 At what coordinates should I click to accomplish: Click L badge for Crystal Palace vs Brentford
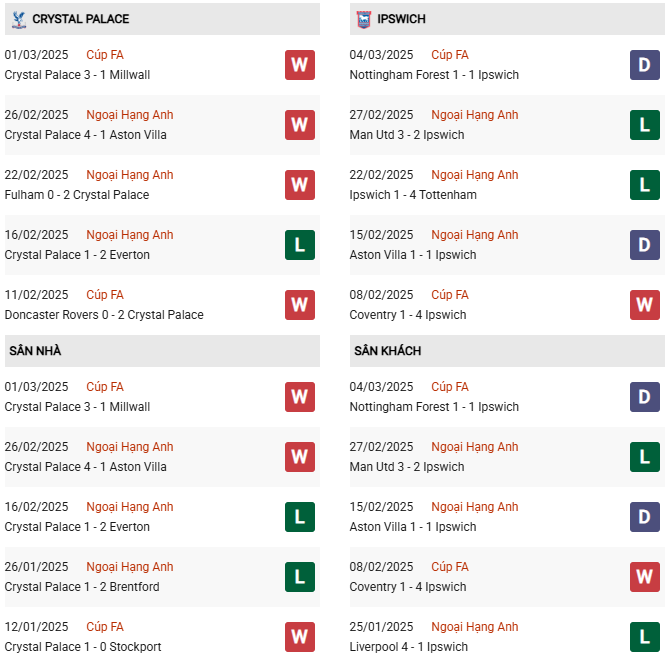[x=299, y=577]
